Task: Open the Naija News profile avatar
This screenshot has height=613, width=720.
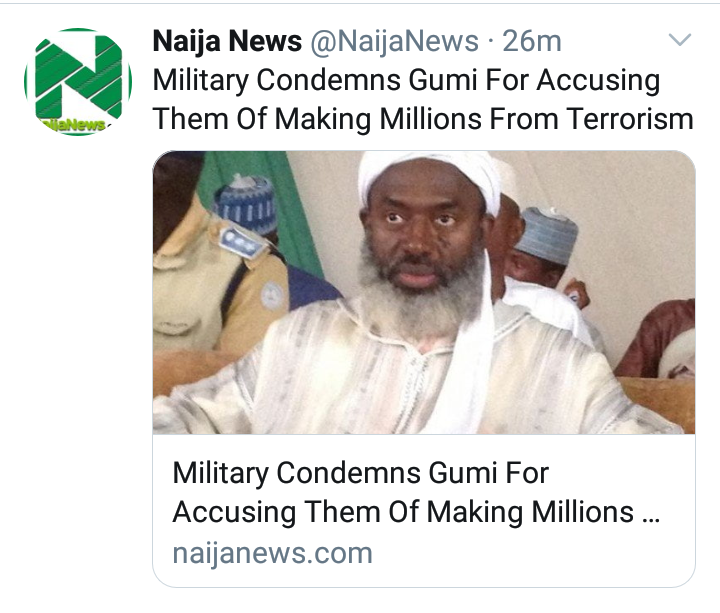Action: coord(78,82)
